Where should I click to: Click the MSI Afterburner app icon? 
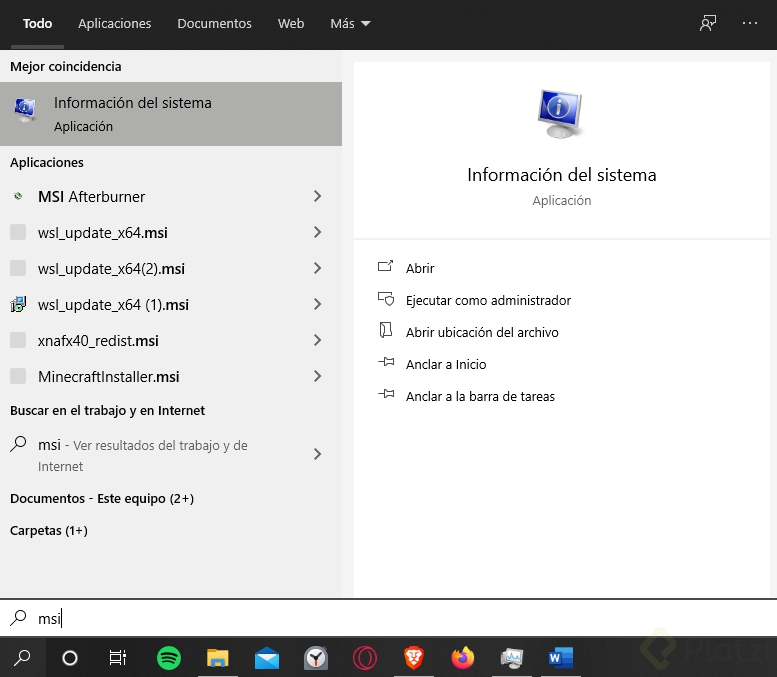coord(18,196)
